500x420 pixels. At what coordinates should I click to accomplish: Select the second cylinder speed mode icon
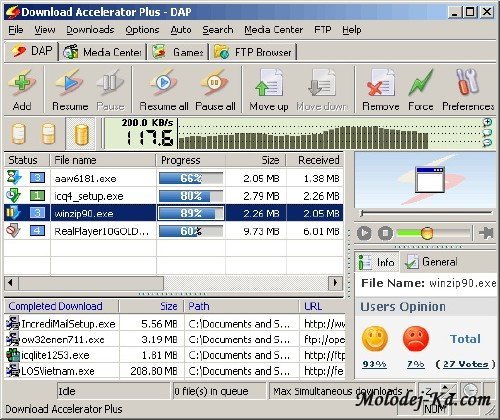point(48,133)
